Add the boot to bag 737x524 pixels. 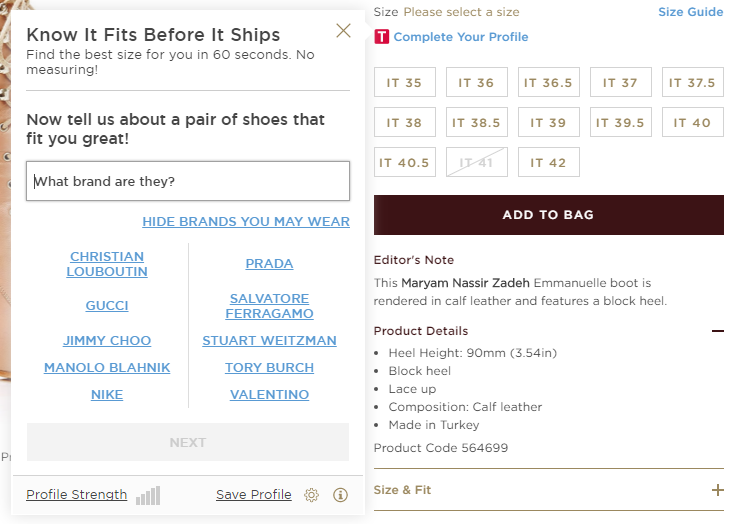548,215
